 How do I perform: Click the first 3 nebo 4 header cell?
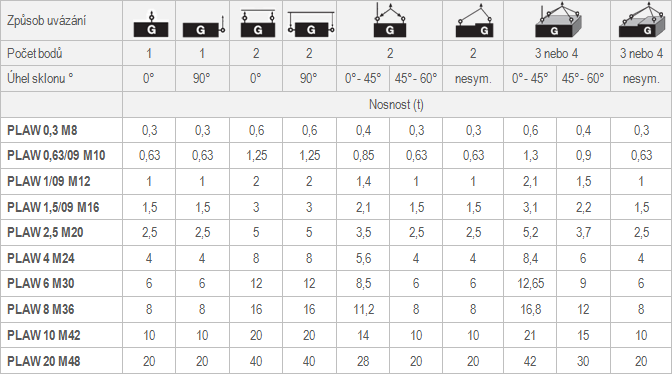[x=557, y=54]
